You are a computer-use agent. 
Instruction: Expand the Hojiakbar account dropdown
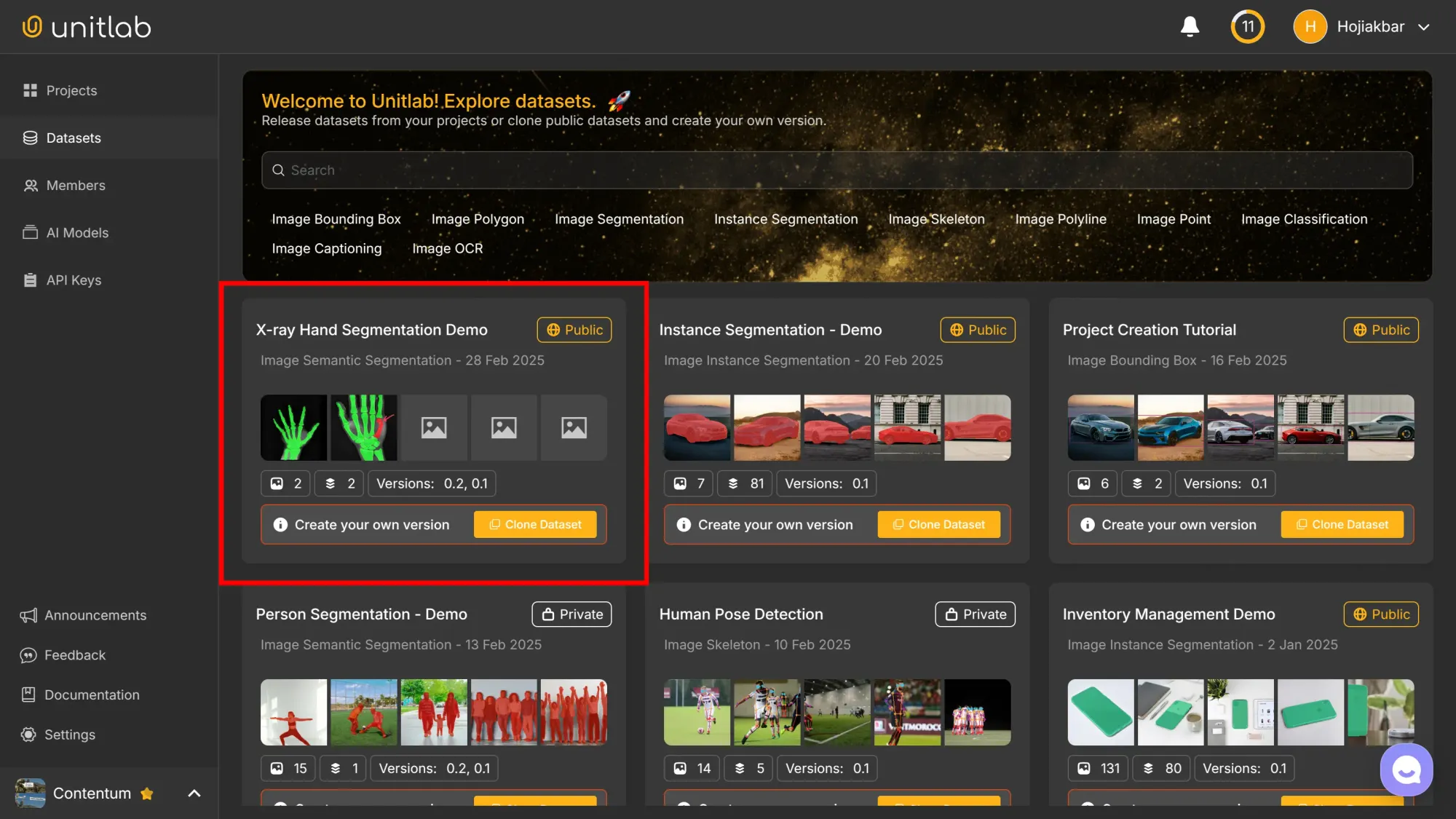(1424, 27)
